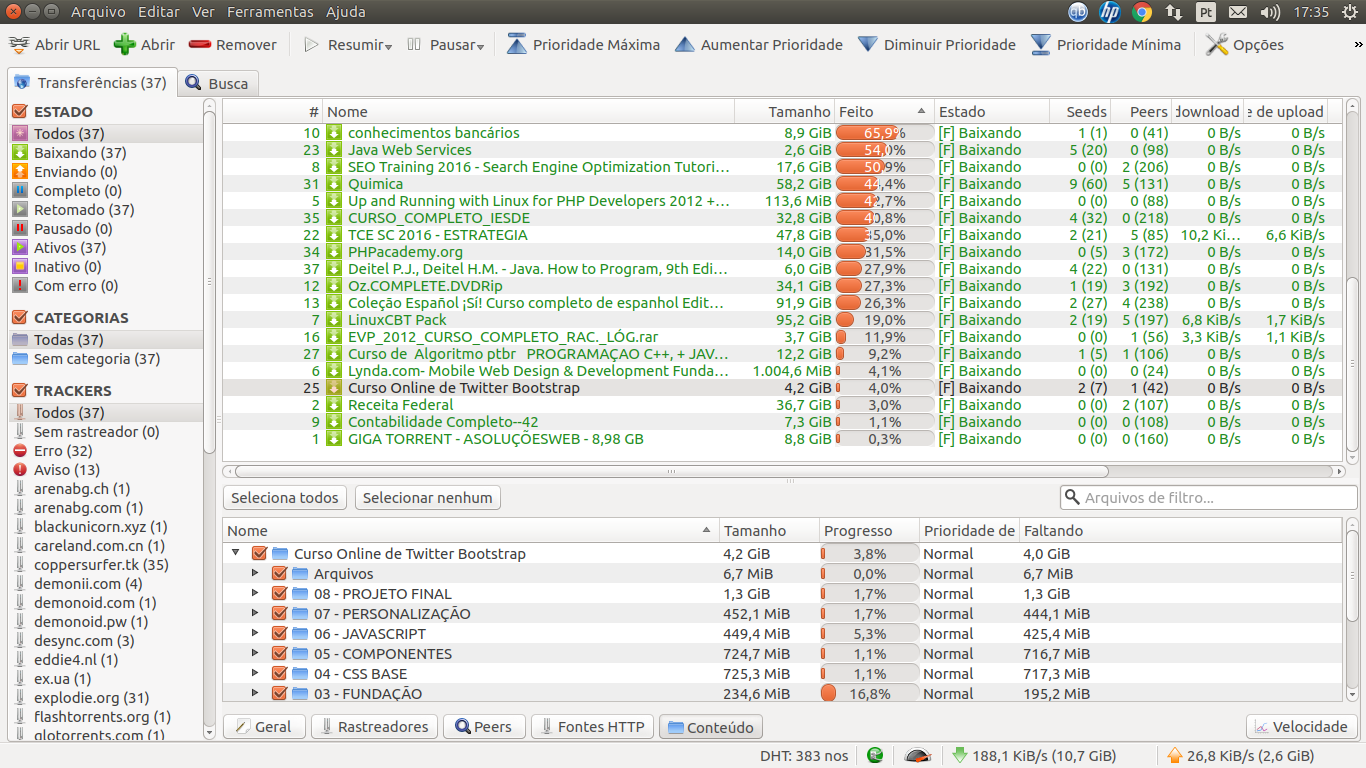Expand the 05 - COMPONENTES folder
Screen dimensions: 1366x768
pos(255,653)
